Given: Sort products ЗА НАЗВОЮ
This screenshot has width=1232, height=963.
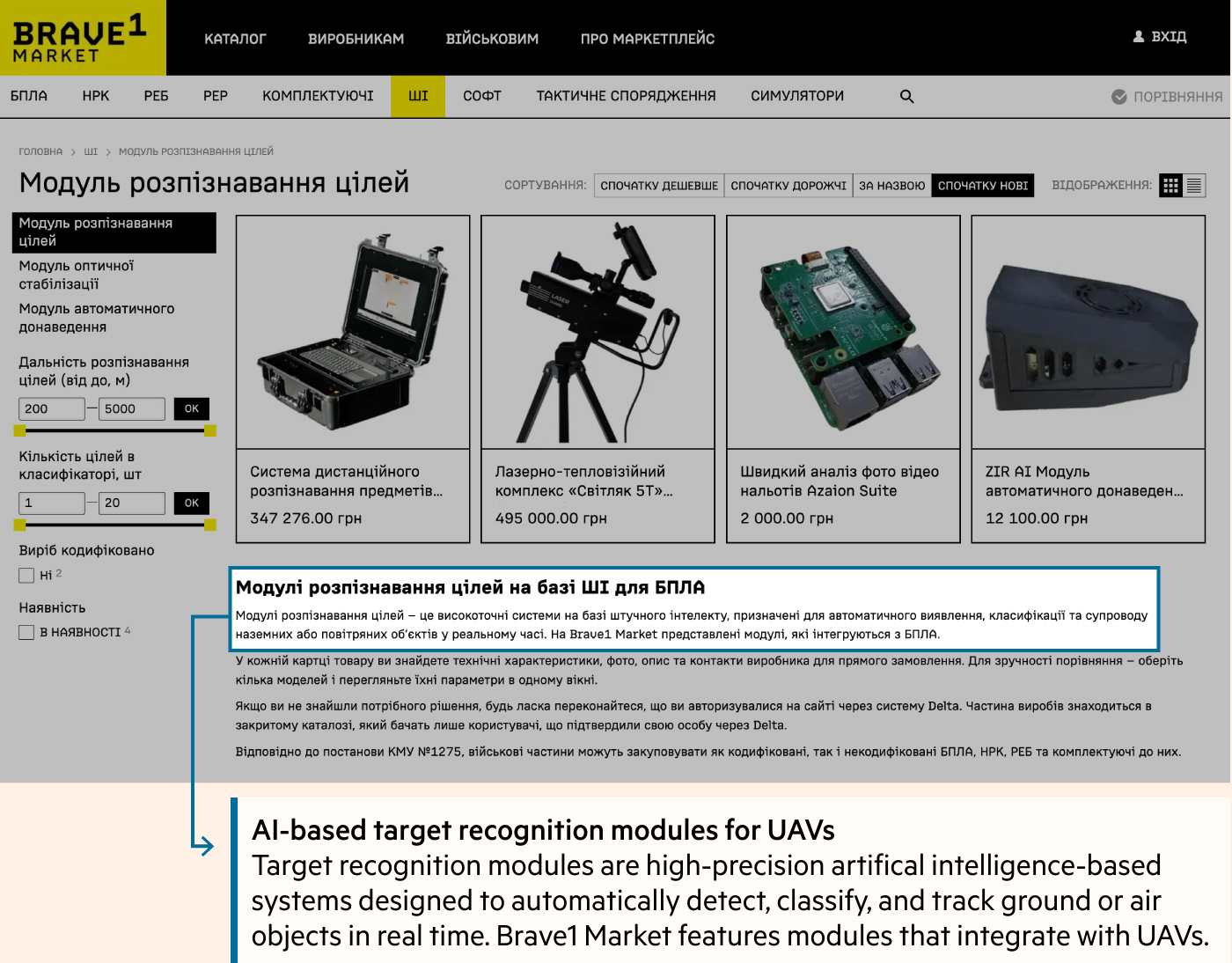Looking at the screenshot, I should (891, 186).
